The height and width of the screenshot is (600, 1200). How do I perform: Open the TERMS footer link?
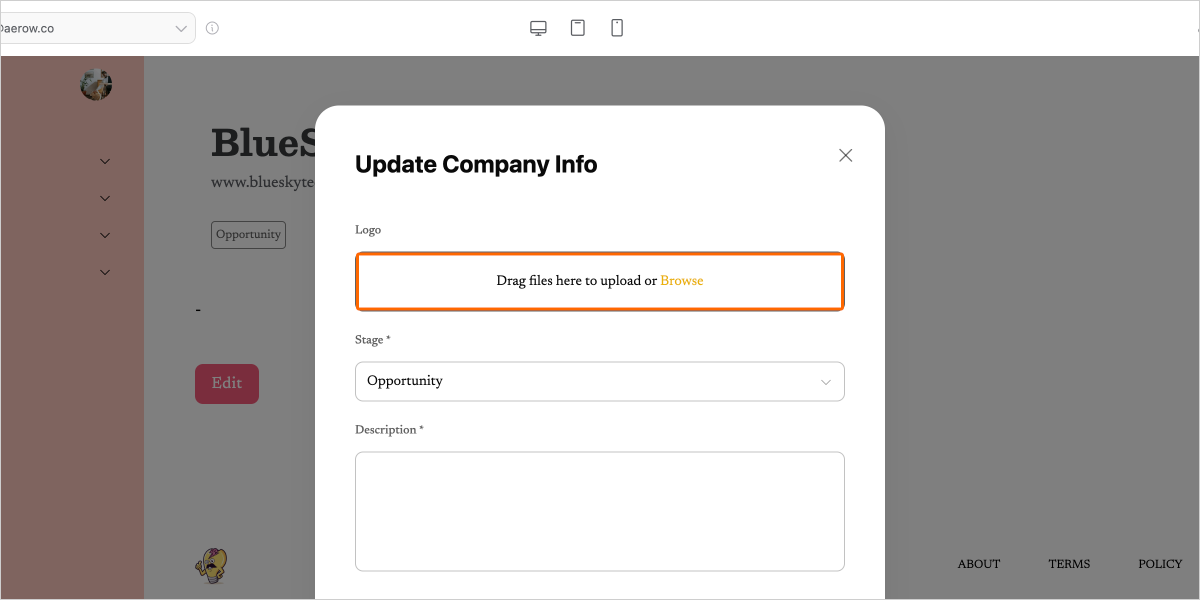point(1069,564)
